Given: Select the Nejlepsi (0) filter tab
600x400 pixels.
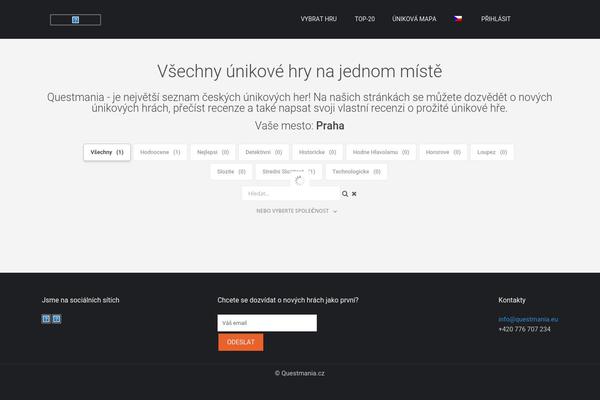Looking at the screenshot, I should tap(213, 152).
